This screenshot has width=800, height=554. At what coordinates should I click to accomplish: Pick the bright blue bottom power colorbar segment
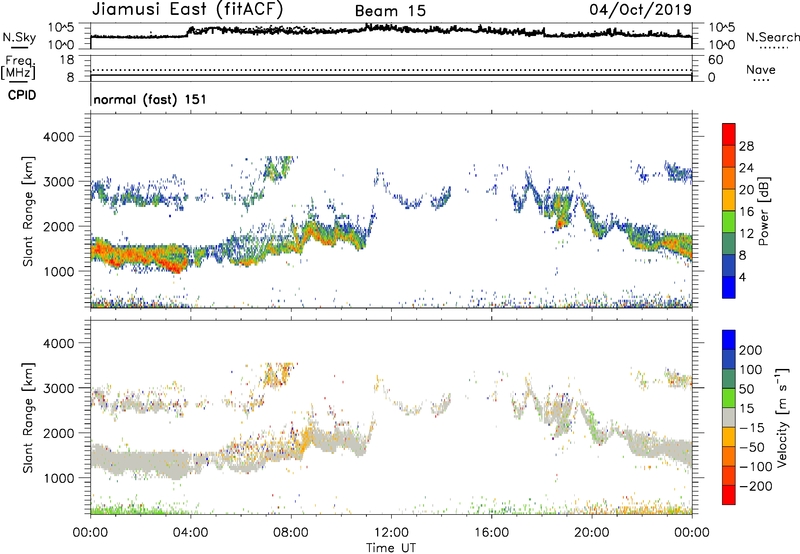[x=729, y=287]
